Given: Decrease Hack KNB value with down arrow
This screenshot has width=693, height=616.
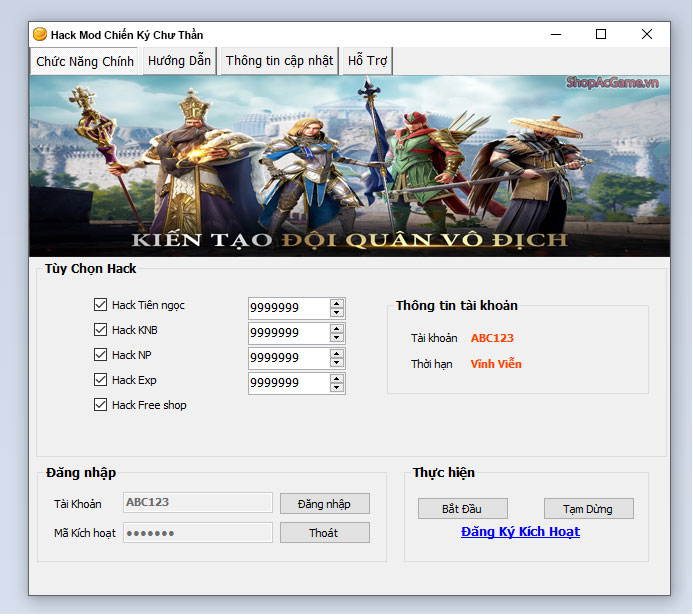Looking at the screenshot, I should click(337, 338).
